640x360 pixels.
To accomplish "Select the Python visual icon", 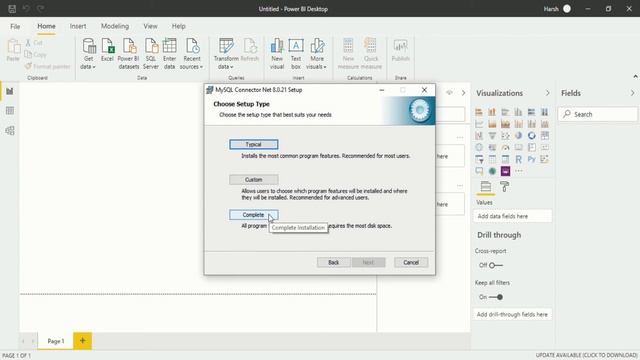I will (x=531, y=159).
